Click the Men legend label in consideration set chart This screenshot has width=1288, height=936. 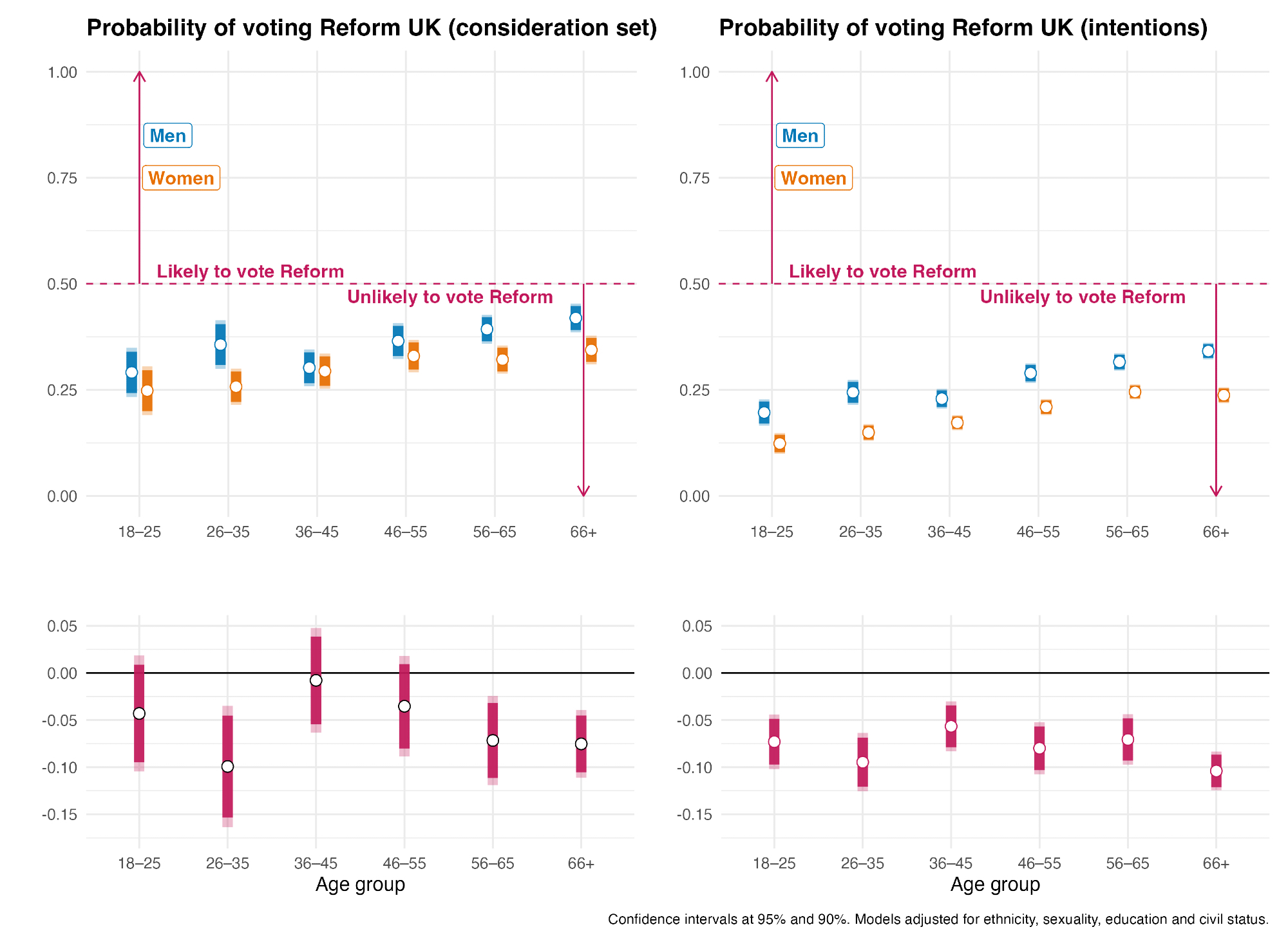click(x=167, y=136)
